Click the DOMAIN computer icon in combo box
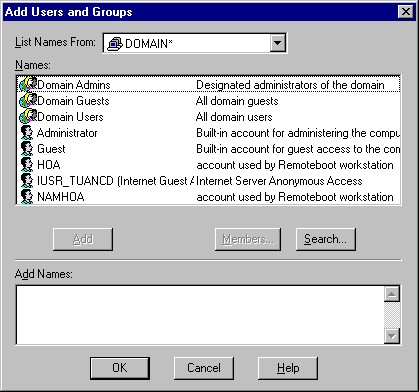Screen dimensions: 419x392 click(x=115, y=43)
